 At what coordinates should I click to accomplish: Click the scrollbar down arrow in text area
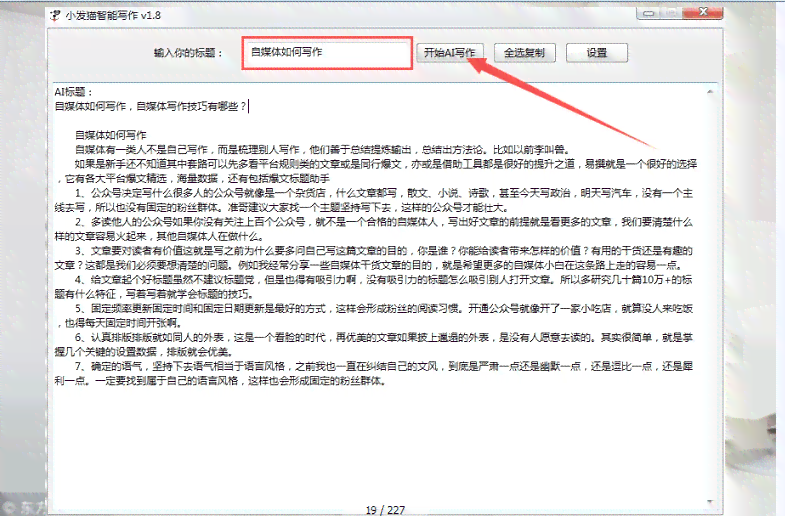tap(710, 501)
